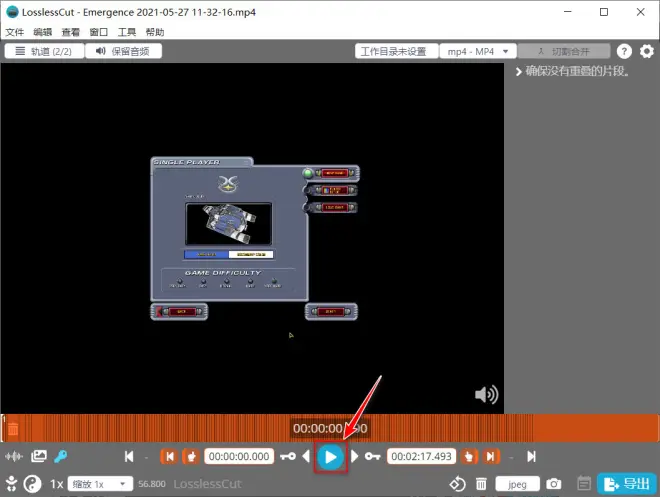This screenshot has width=660, height=497.
Task: Open the Window menu
Action: pyautogui.click(x=98, y=32)
